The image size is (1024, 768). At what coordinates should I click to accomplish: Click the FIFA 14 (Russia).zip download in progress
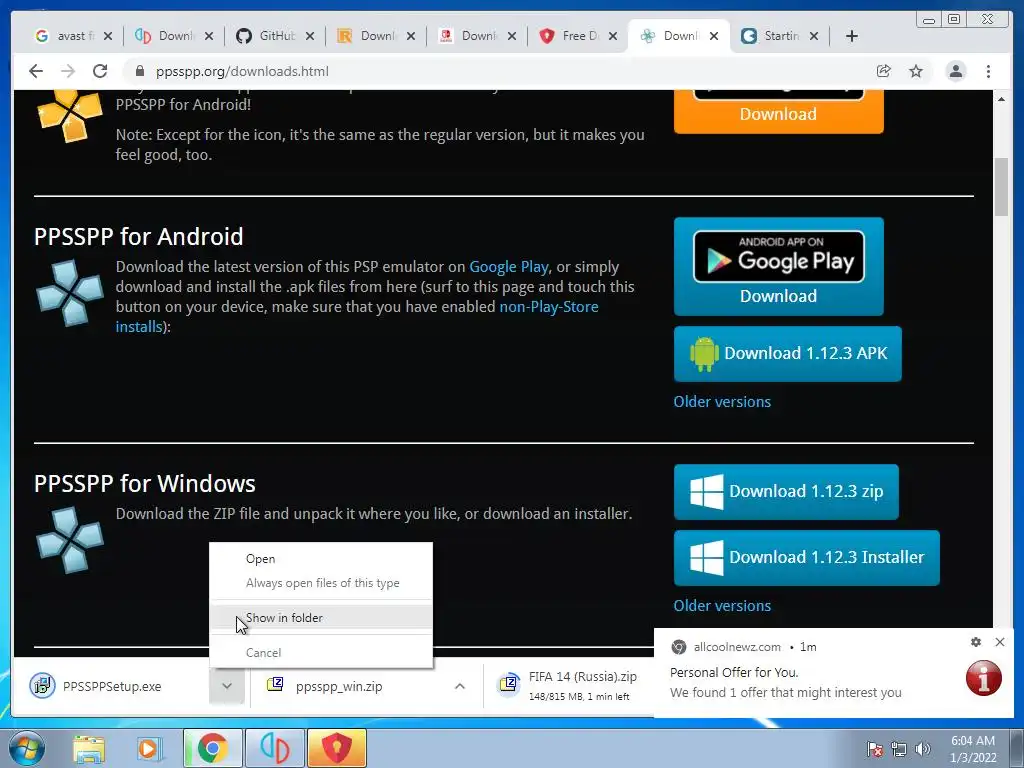point(571,686)
